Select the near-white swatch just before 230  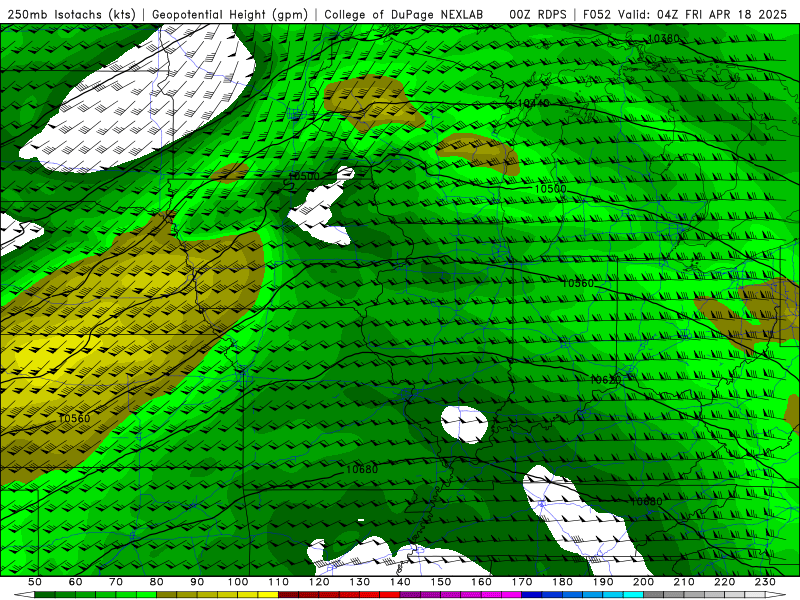pos(755,595)
